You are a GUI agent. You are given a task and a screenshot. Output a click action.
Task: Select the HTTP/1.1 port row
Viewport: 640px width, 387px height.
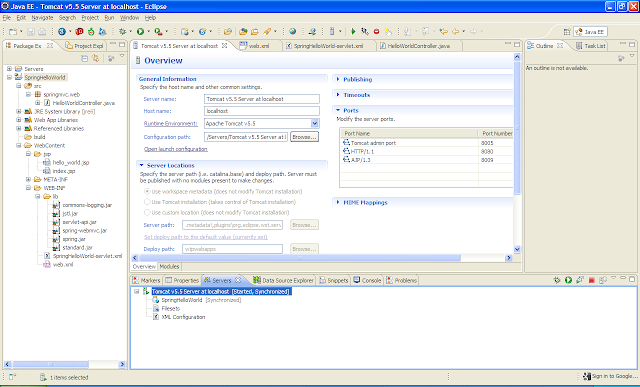click(x=426, y=151)
